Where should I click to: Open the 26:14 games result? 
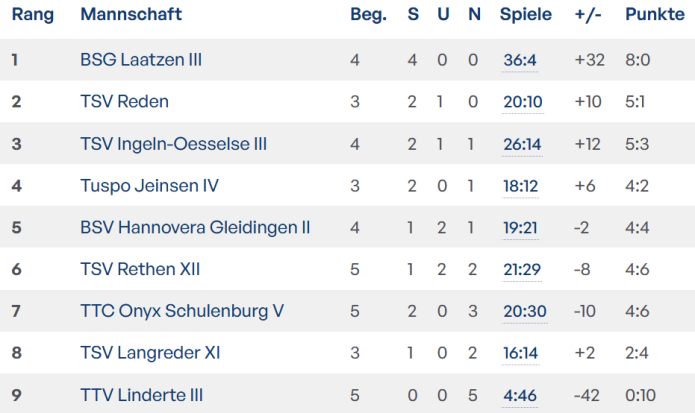click(522, 144)
